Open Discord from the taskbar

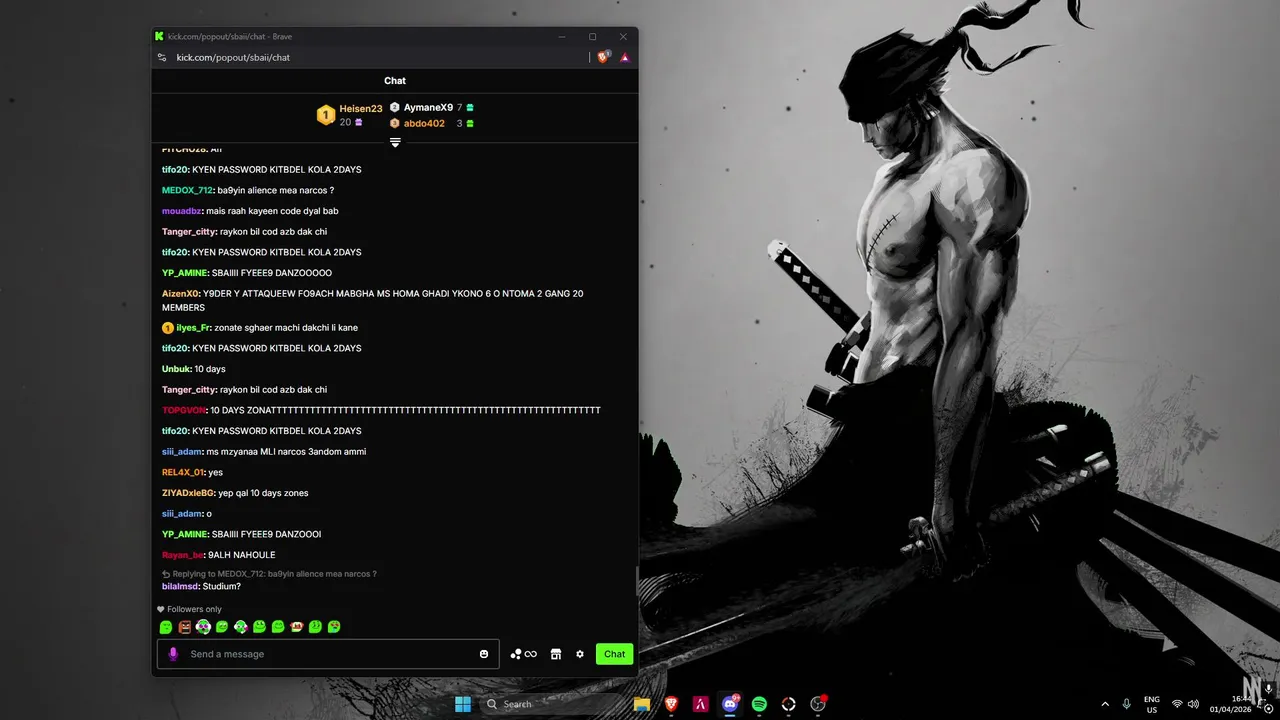tap(730, 704)
